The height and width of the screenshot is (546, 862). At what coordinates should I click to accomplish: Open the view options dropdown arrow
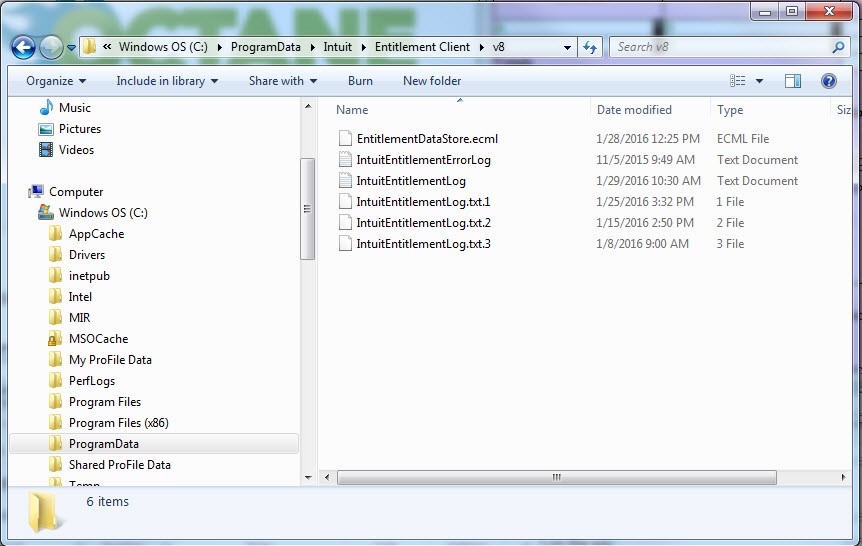coord(759,81)
